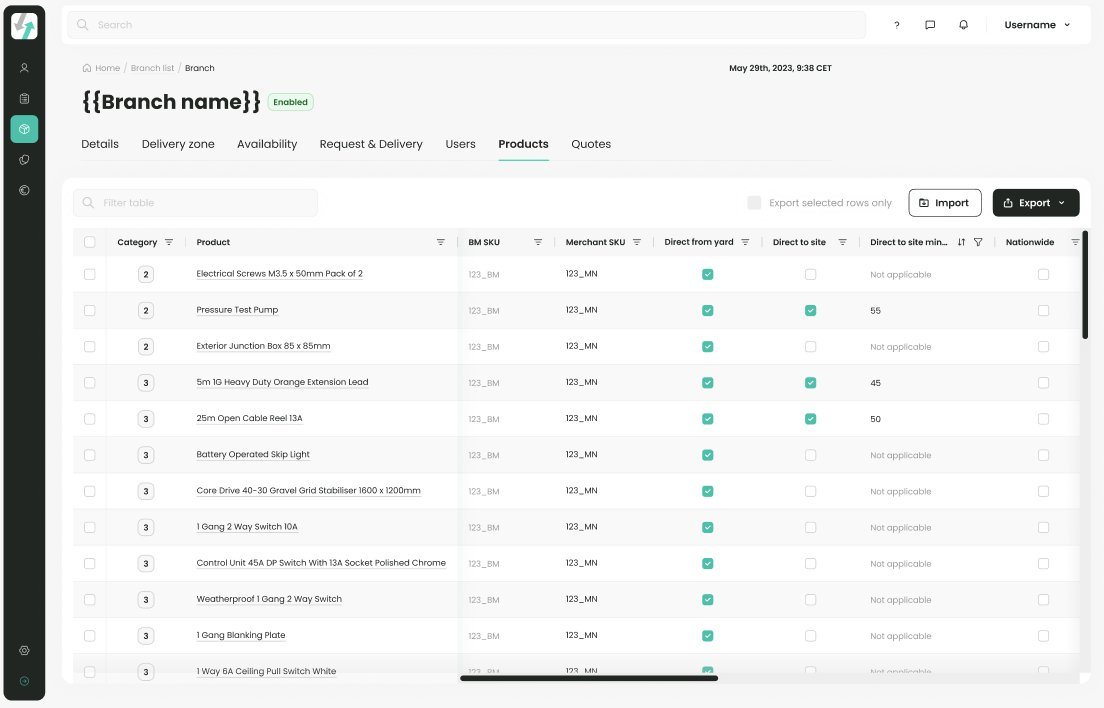Screen dimensions: 1104x708
Task: Open the filter icon on the Product column
Action: [440, 241]
